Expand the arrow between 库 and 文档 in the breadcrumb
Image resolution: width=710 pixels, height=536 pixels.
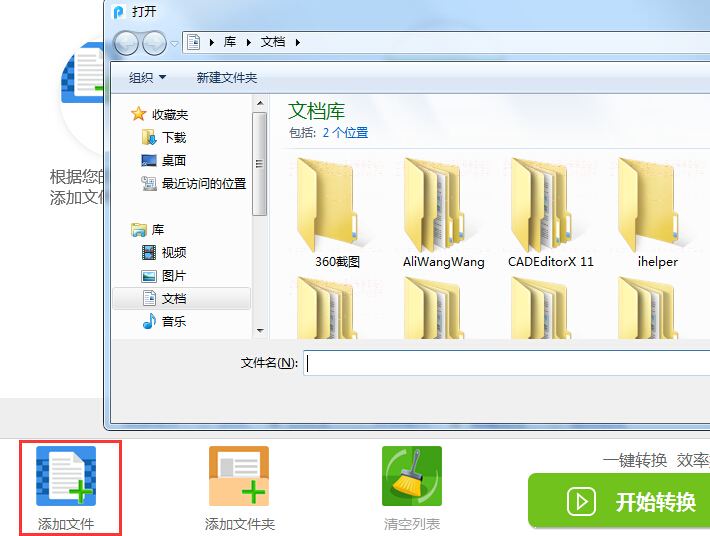[249, 43]
